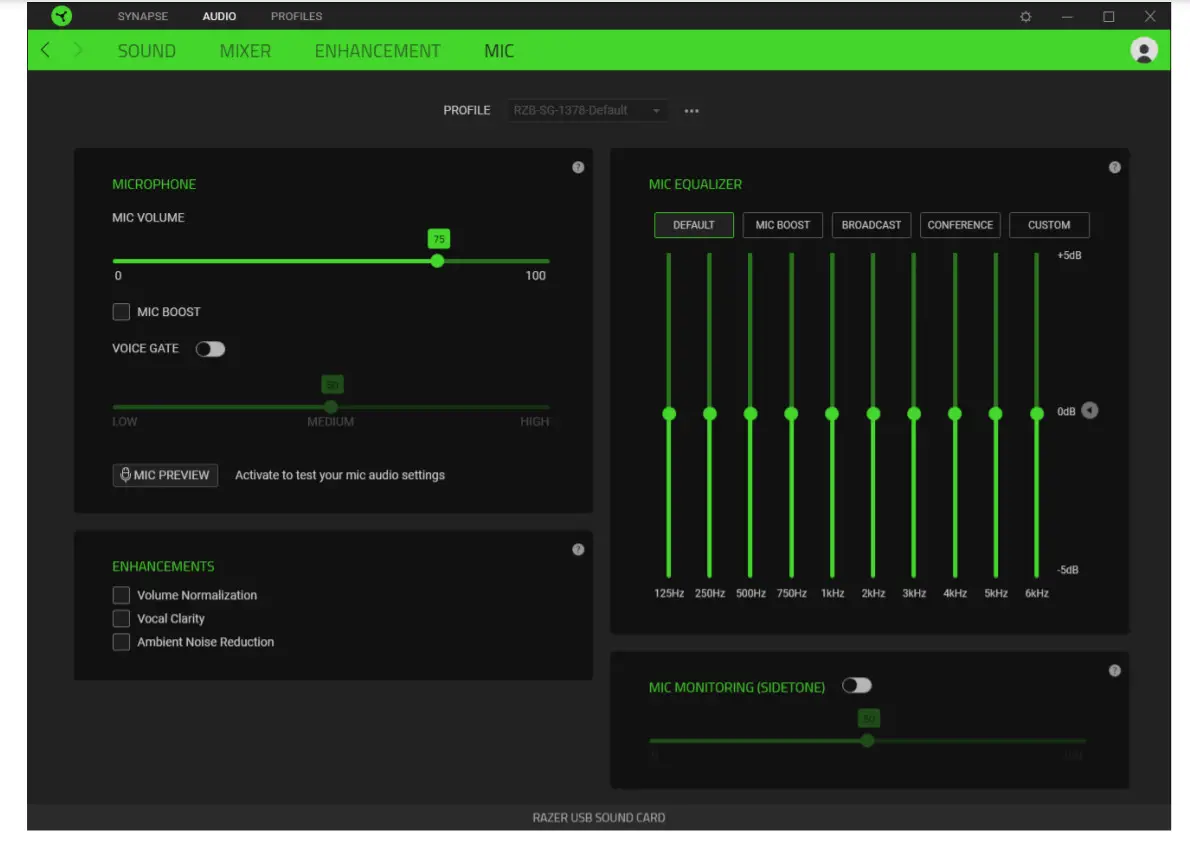Open Enhancements section help icon
Viewport: 1190px width, 841px height.
coord(578,549)
